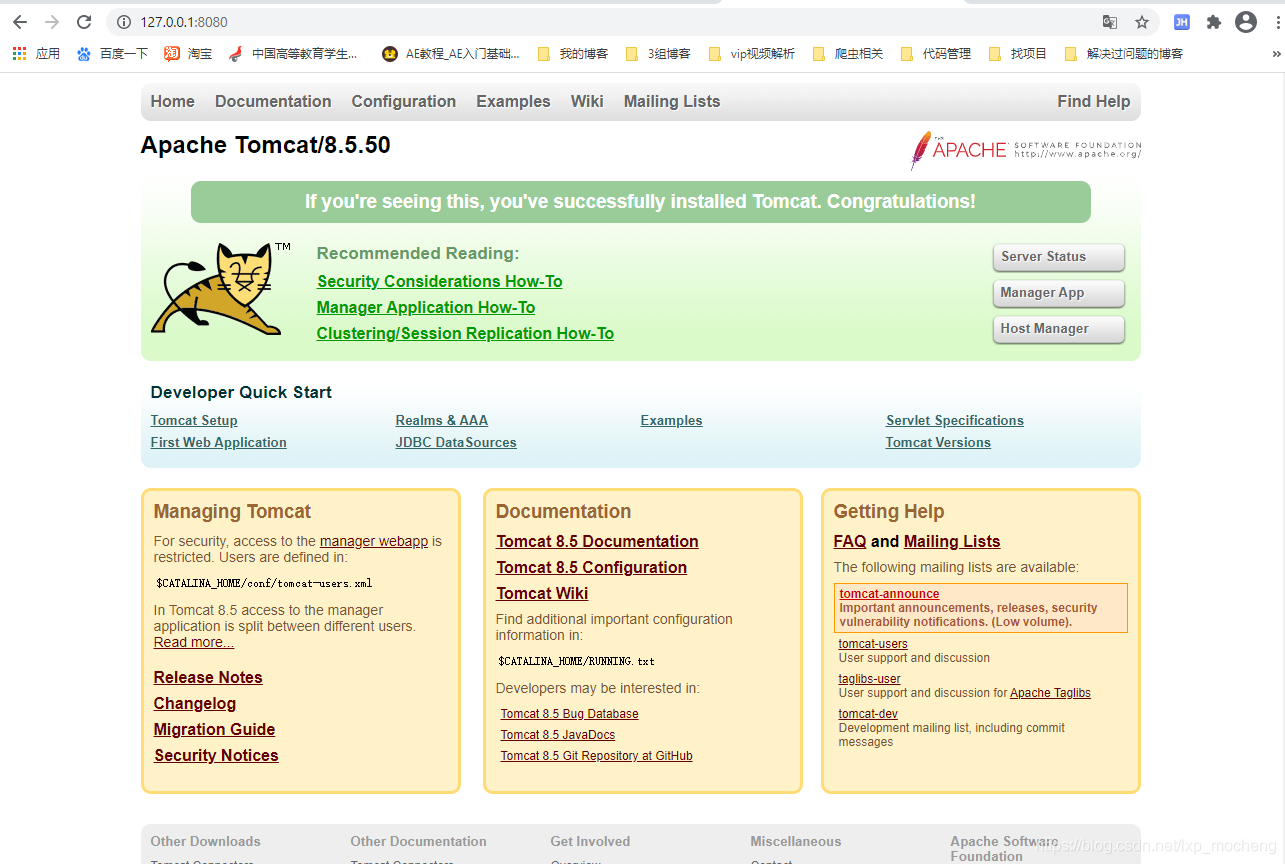Click the Apache Software Foundation logo
Screen dimensions: 1285x864
pyautogui.click(x=1025, y=150)
